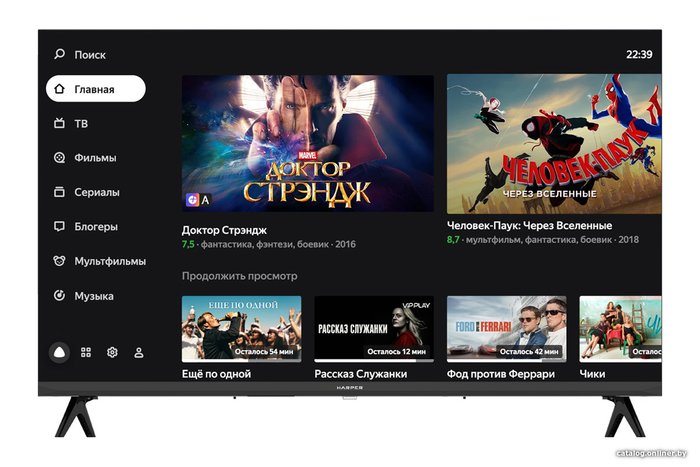
Task: Click the search magnifier icon
Action: pos(59,54)
